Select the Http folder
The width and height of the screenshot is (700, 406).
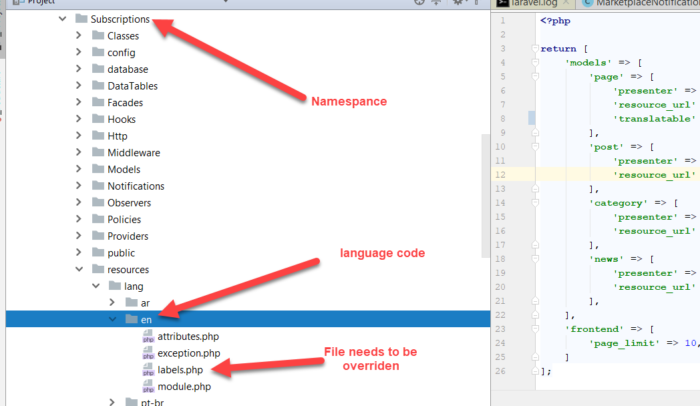click(117, 136)
